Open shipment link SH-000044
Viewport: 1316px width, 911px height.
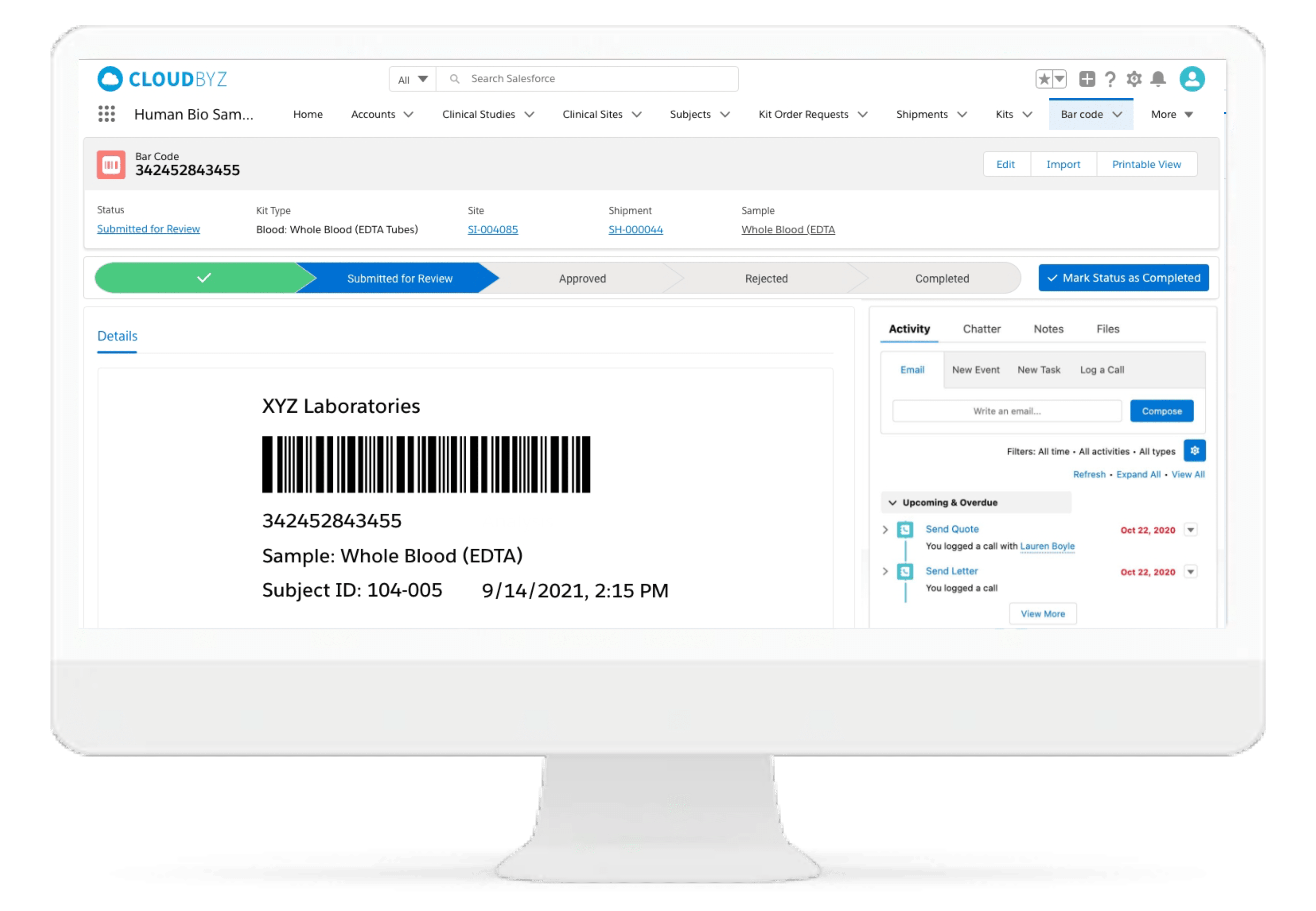pos(635,230)
